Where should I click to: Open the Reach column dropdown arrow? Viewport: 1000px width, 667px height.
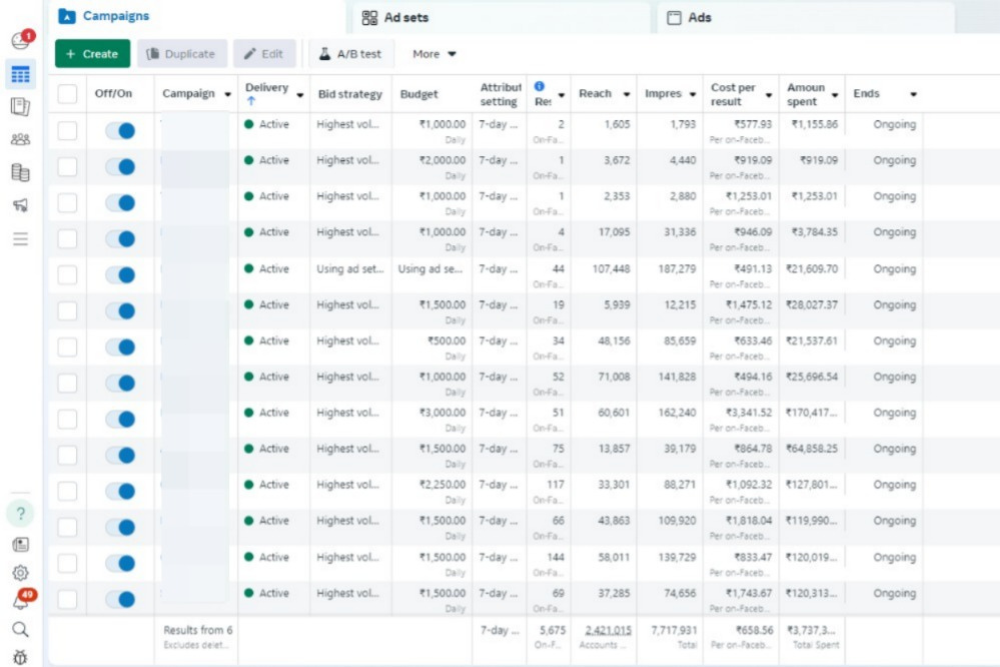click(627, 94)
